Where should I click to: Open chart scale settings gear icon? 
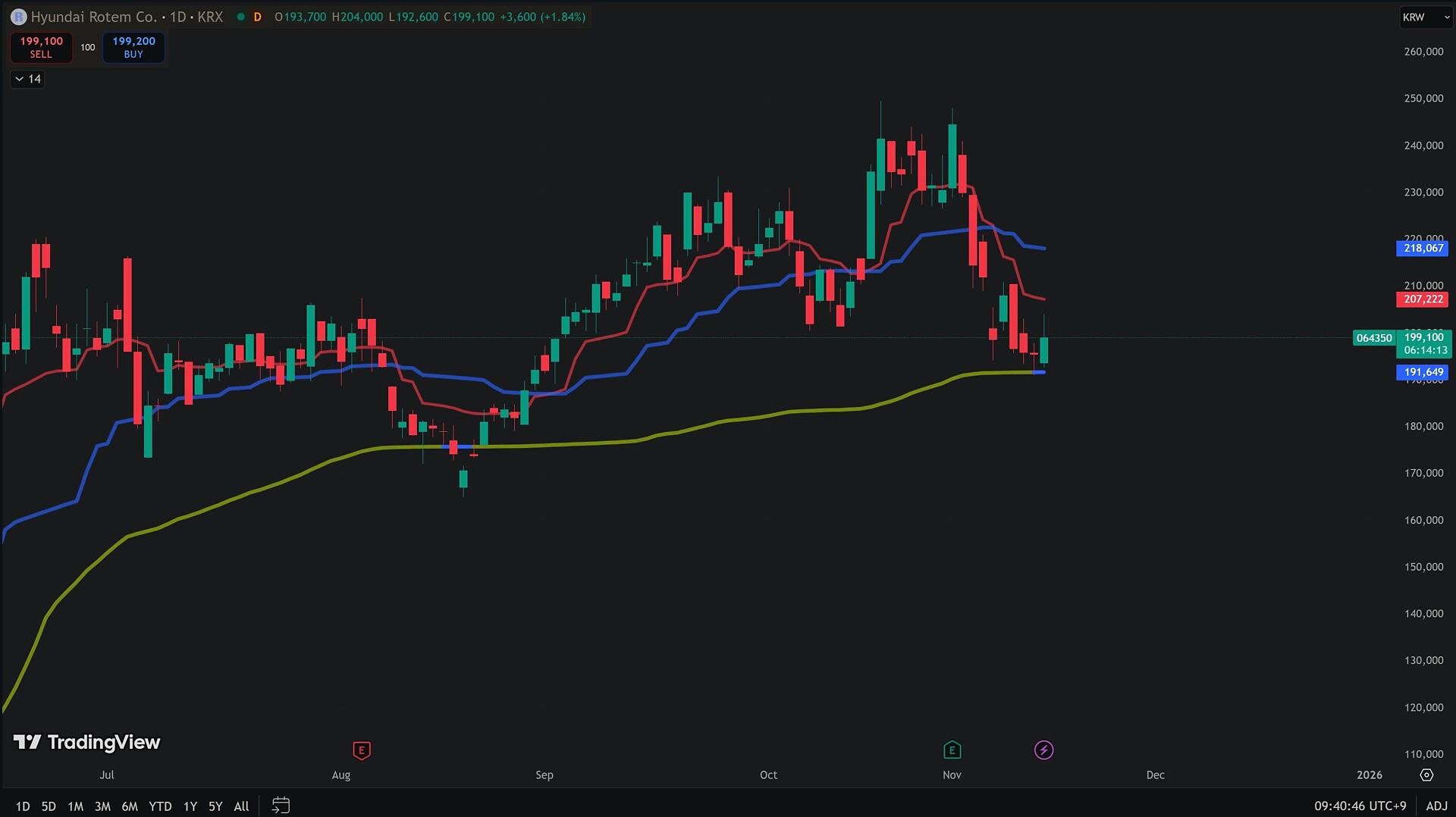tap(1426, 775)
